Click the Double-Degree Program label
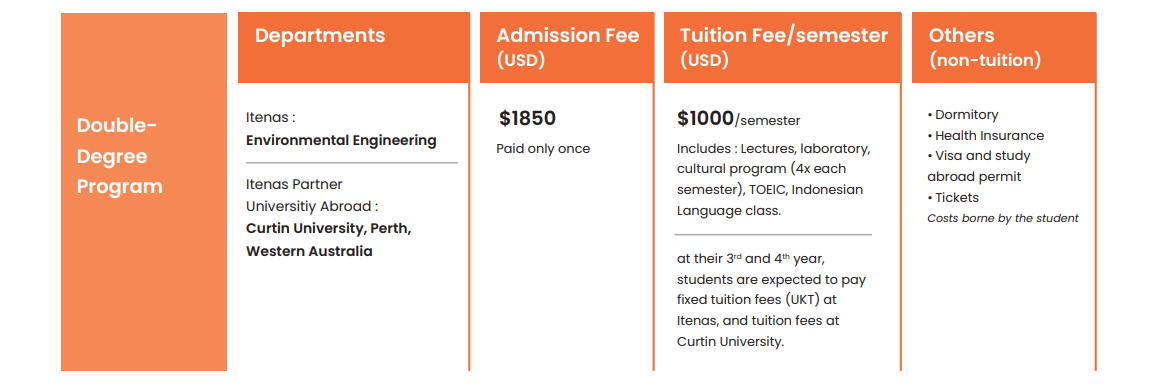The image size is (1157, 390). coord(119,156)
